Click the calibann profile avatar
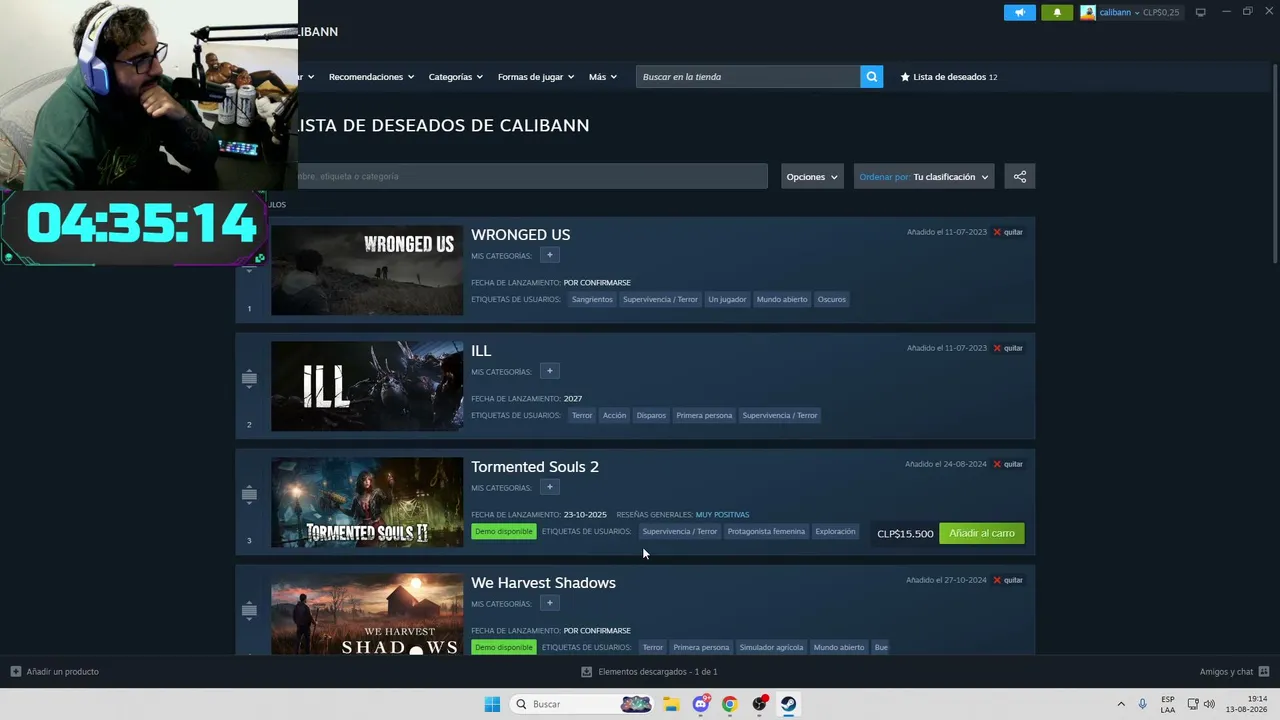 point(1088,12)
